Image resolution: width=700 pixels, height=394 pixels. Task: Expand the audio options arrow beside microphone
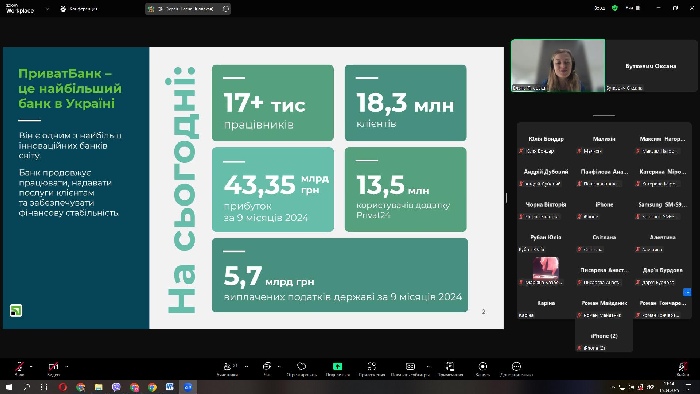pos(31,366)
